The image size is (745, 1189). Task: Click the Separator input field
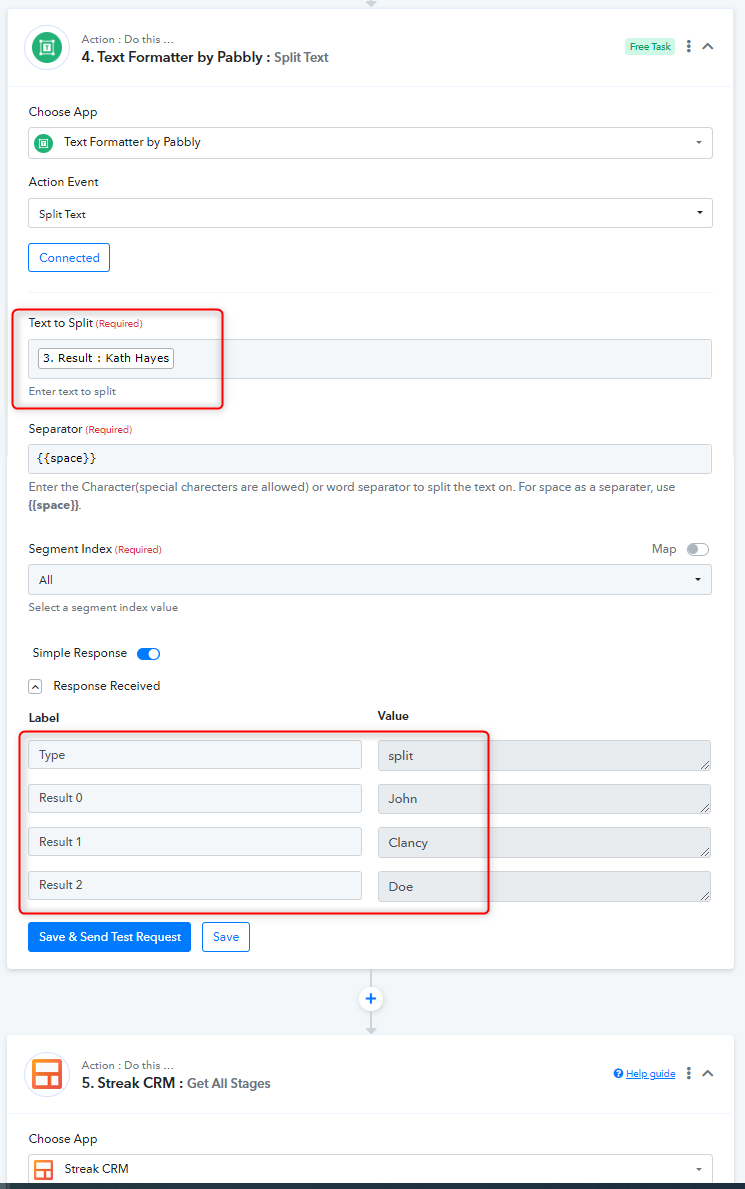(370, 459)
